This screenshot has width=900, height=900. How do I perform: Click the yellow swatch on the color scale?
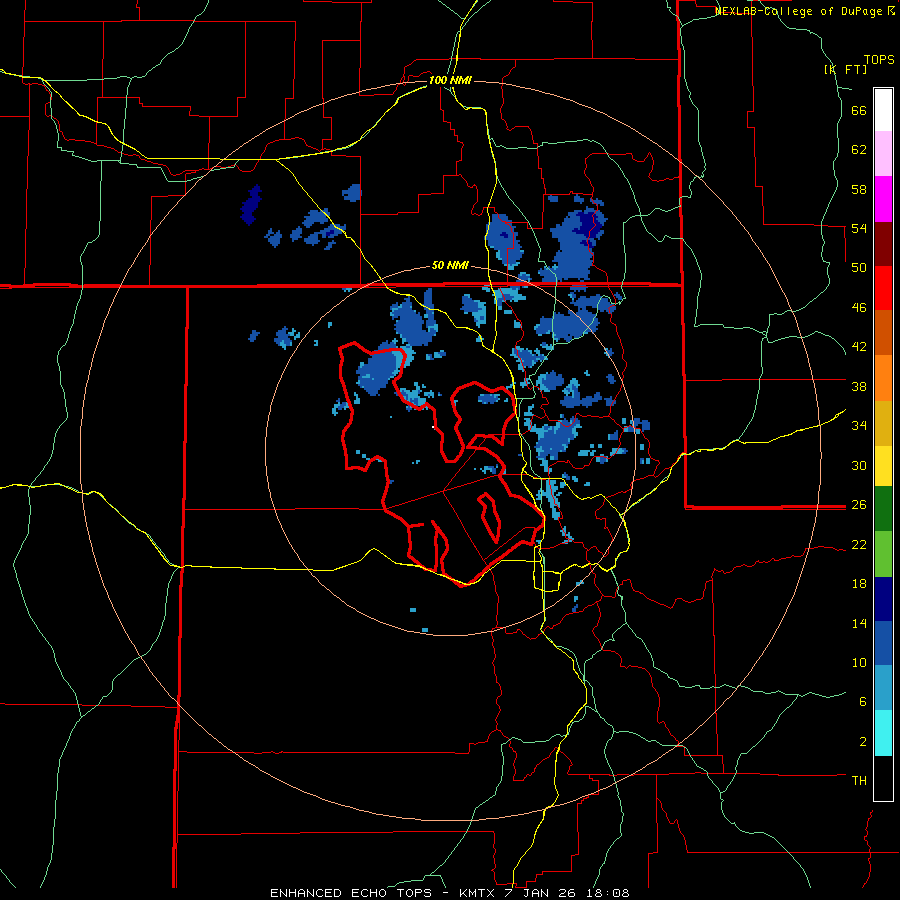click(883, 466)
